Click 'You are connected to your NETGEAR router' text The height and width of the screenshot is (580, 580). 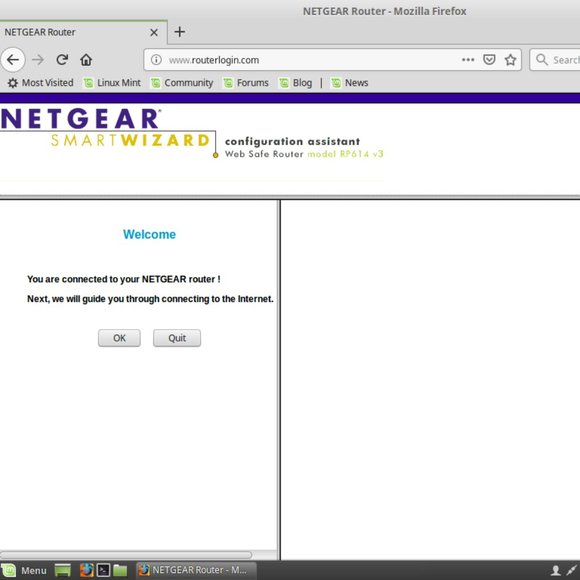pyautogui.click(x=124, y=279)
